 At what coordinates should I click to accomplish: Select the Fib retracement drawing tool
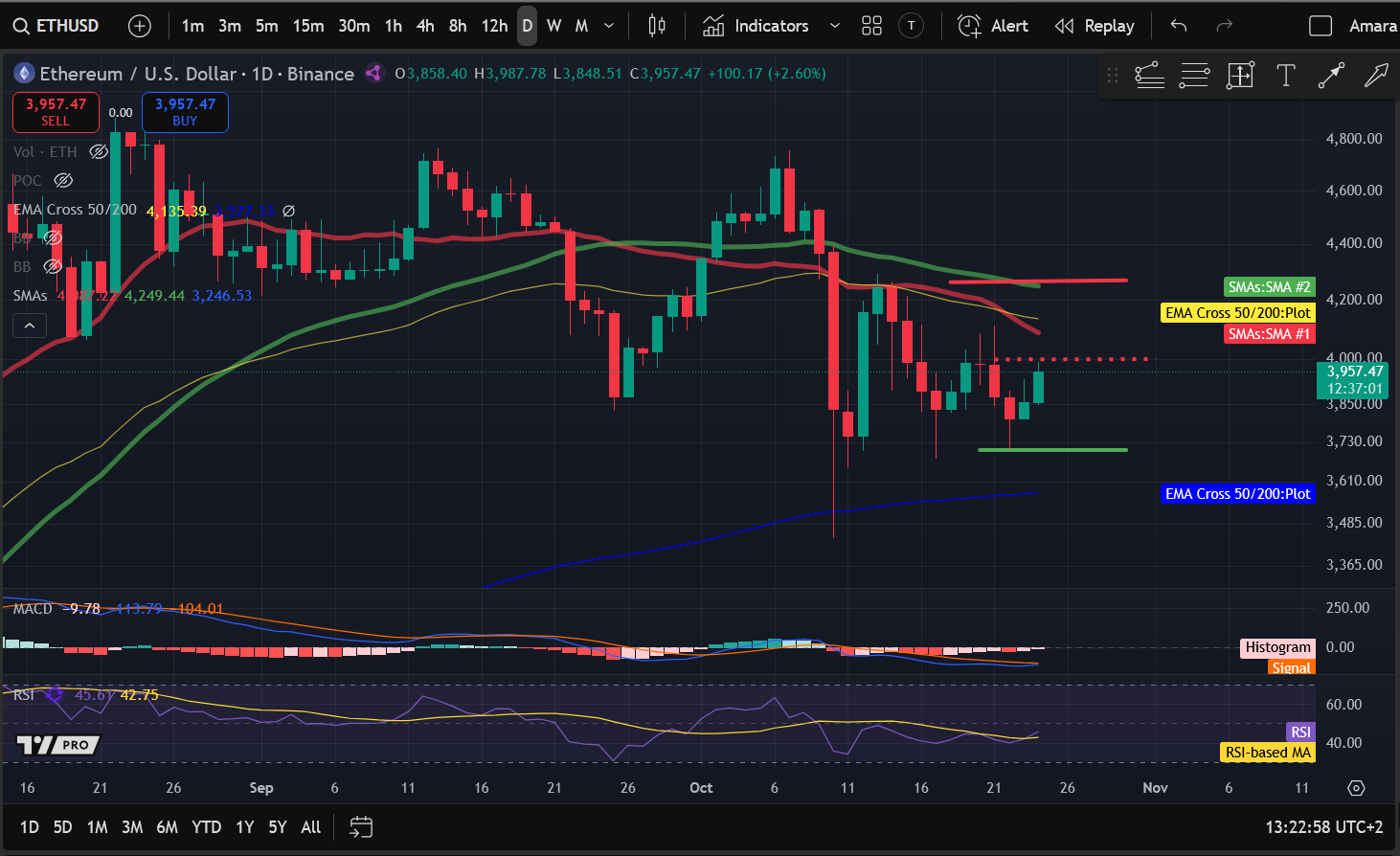[x=1150, y=75]
